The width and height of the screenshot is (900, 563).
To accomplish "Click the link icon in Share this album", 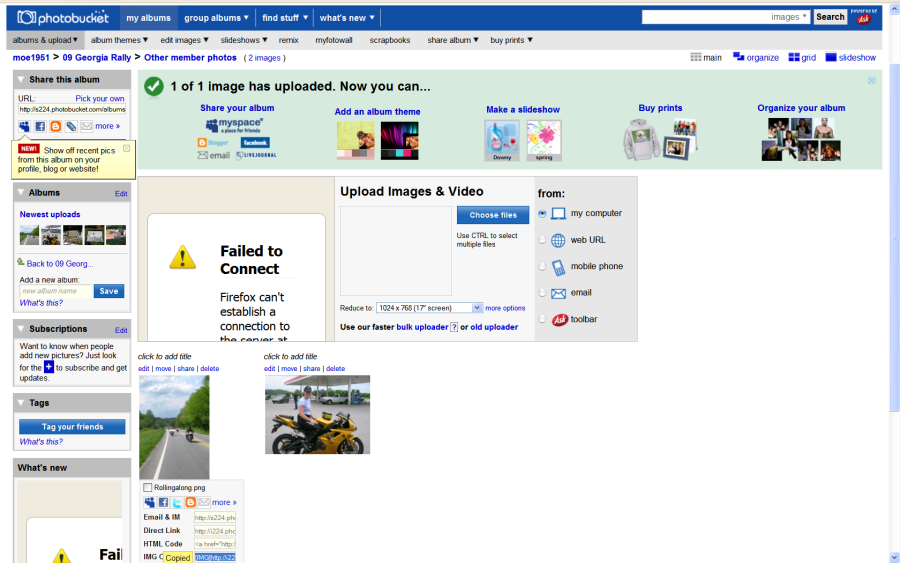I will (71, 126).
